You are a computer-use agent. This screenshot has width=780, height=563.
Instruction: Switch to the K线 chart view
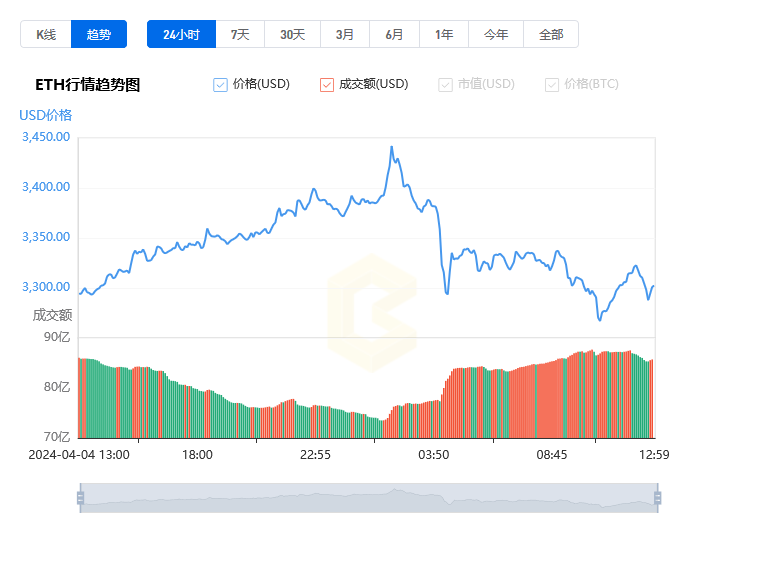[46, 34]
